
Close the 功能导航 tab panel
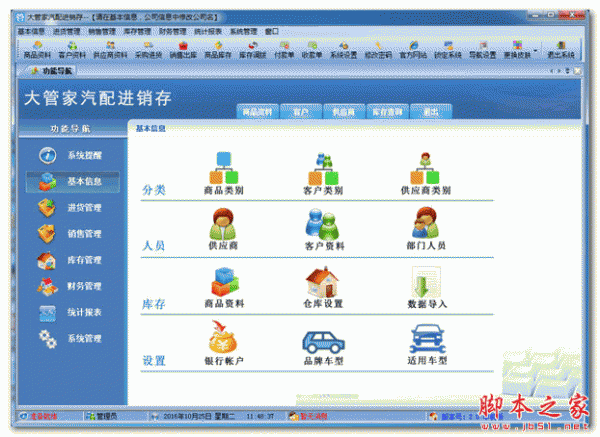[x=577, y=71]
